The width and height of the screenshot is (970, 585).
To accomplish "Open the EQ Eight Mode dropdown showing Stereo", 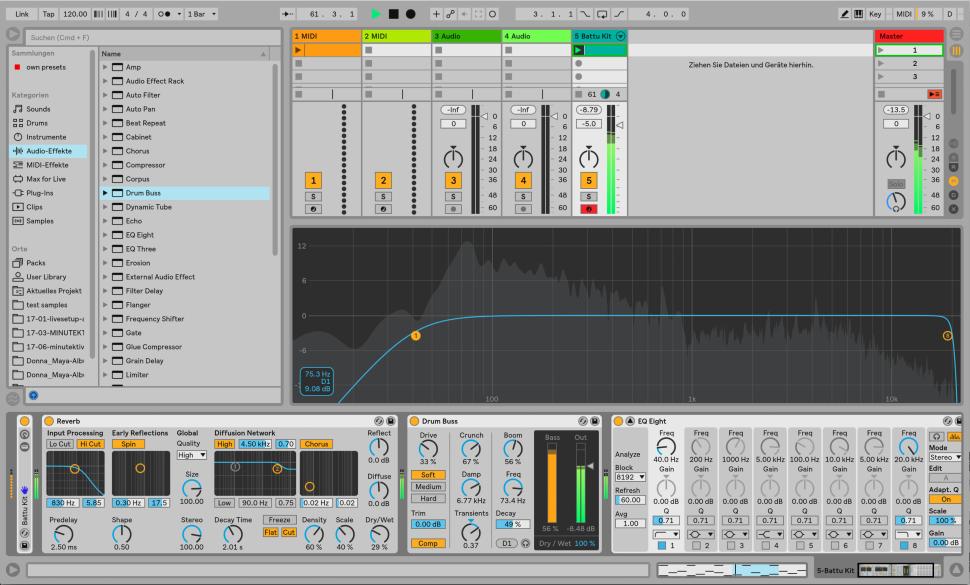I will (x=944, y=456).
